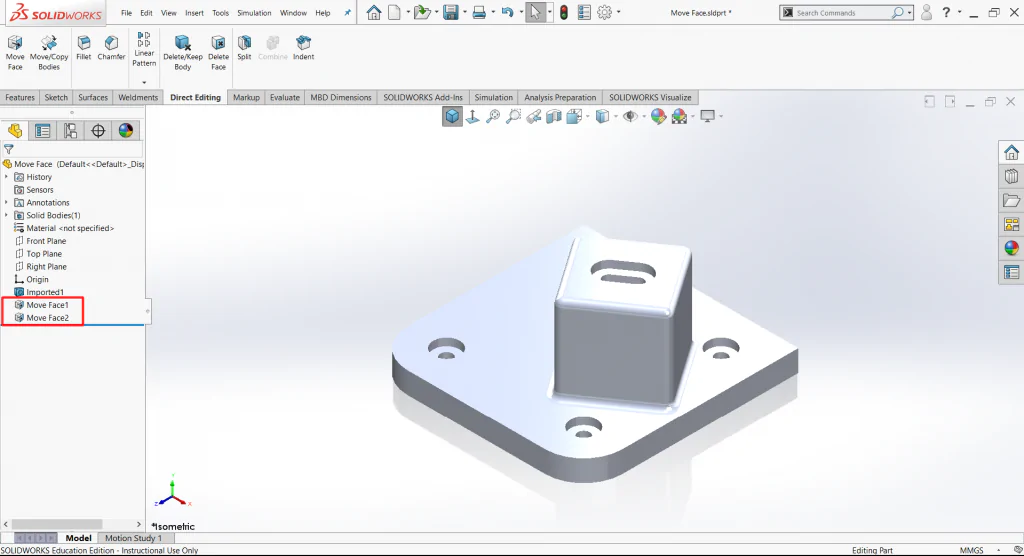This screenshot has height=556, width=1024.
Task: Create a new document
Action: click(394, 12)
